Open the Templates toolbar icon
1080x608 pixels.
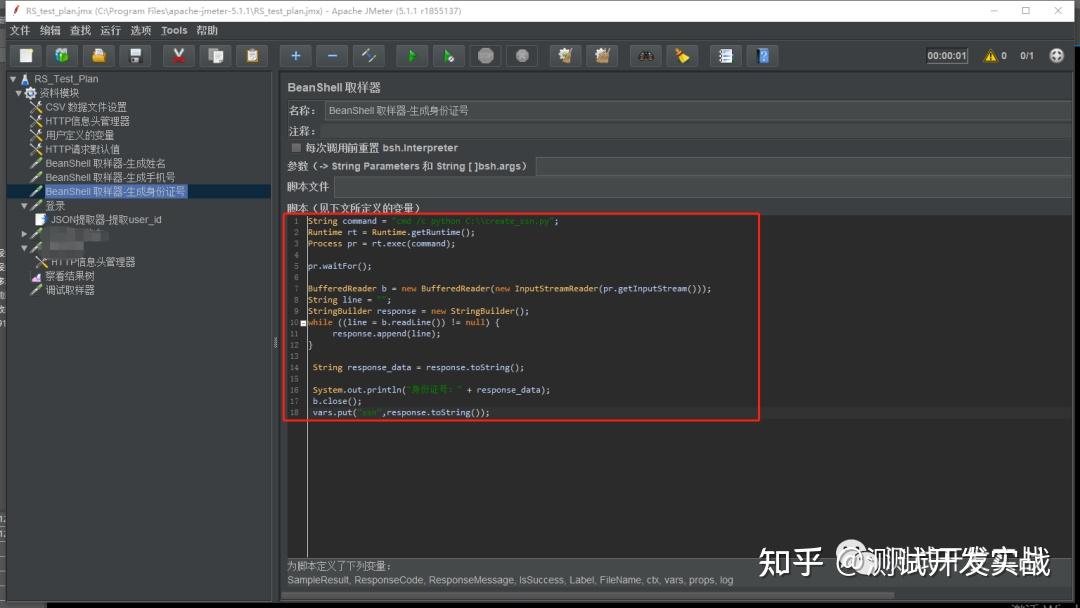pyautogui.click(x=62, y=56)
